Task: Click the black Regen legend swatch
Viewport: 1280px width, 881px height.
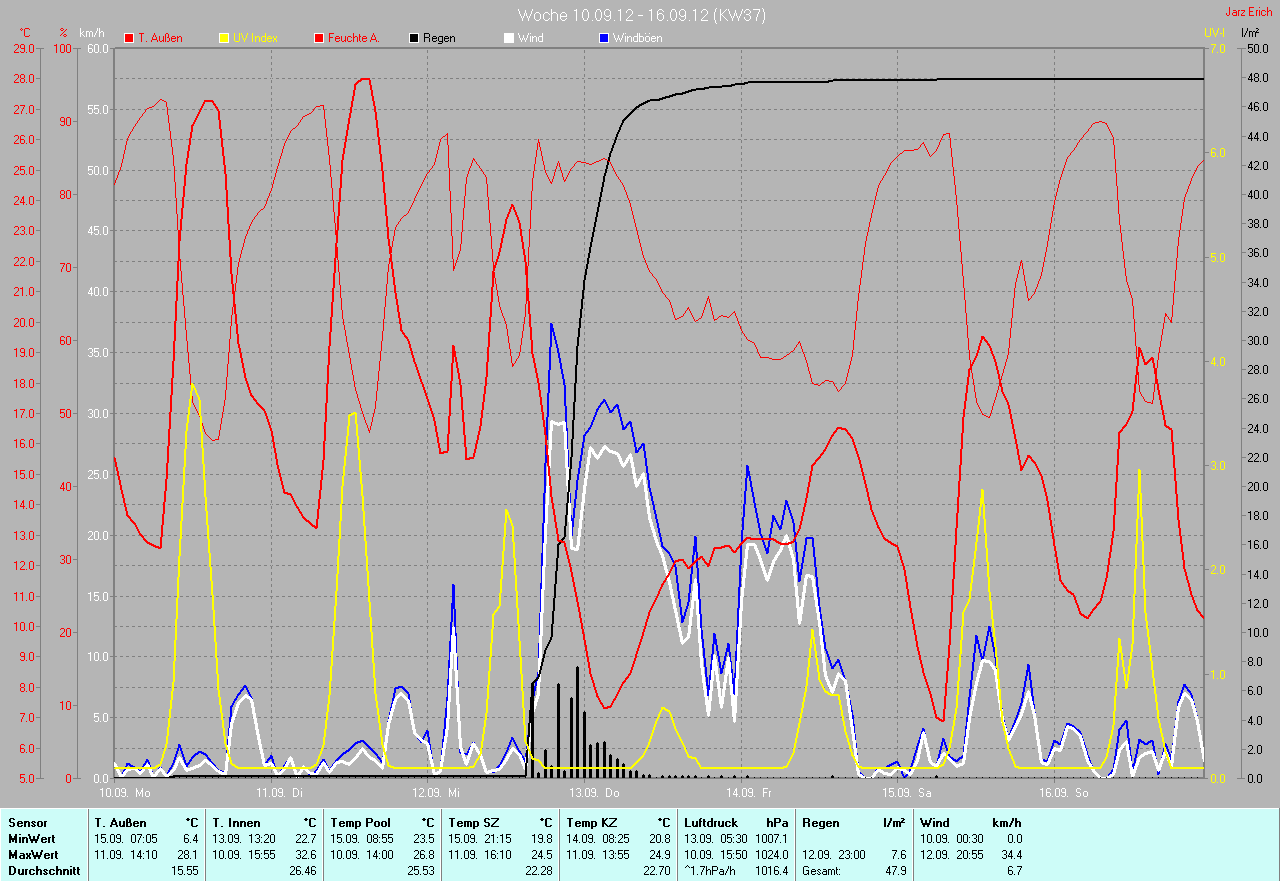Action: tap(414, 38)
